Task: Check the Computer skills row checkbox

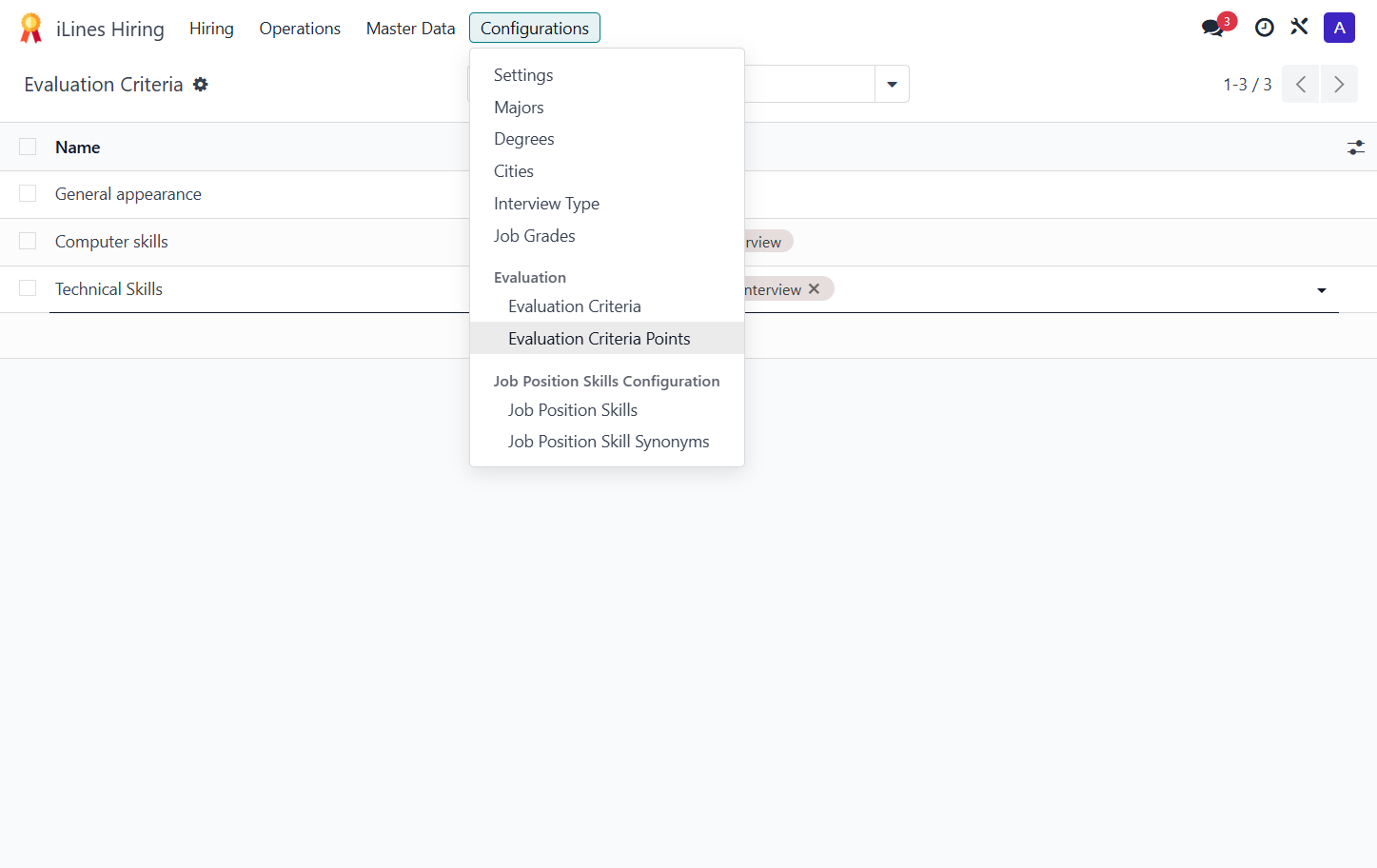Action: tap(28, 242)
